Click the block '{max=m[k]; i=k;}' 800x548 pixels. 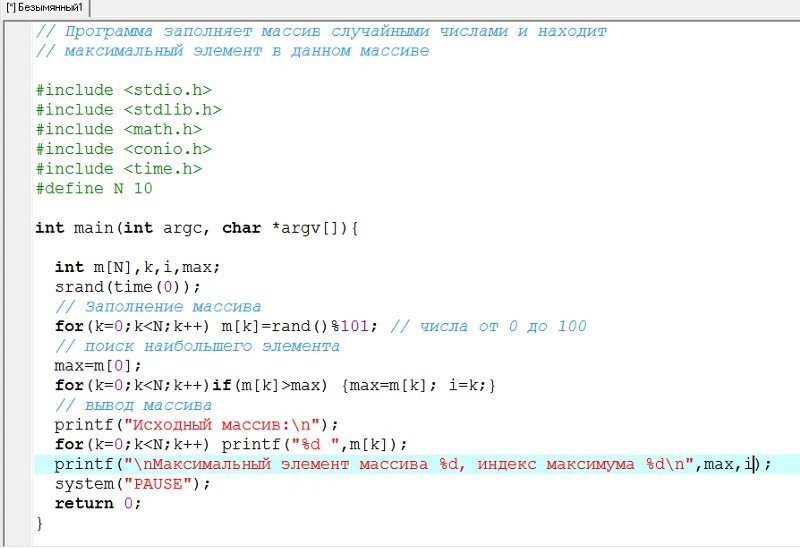418,385
